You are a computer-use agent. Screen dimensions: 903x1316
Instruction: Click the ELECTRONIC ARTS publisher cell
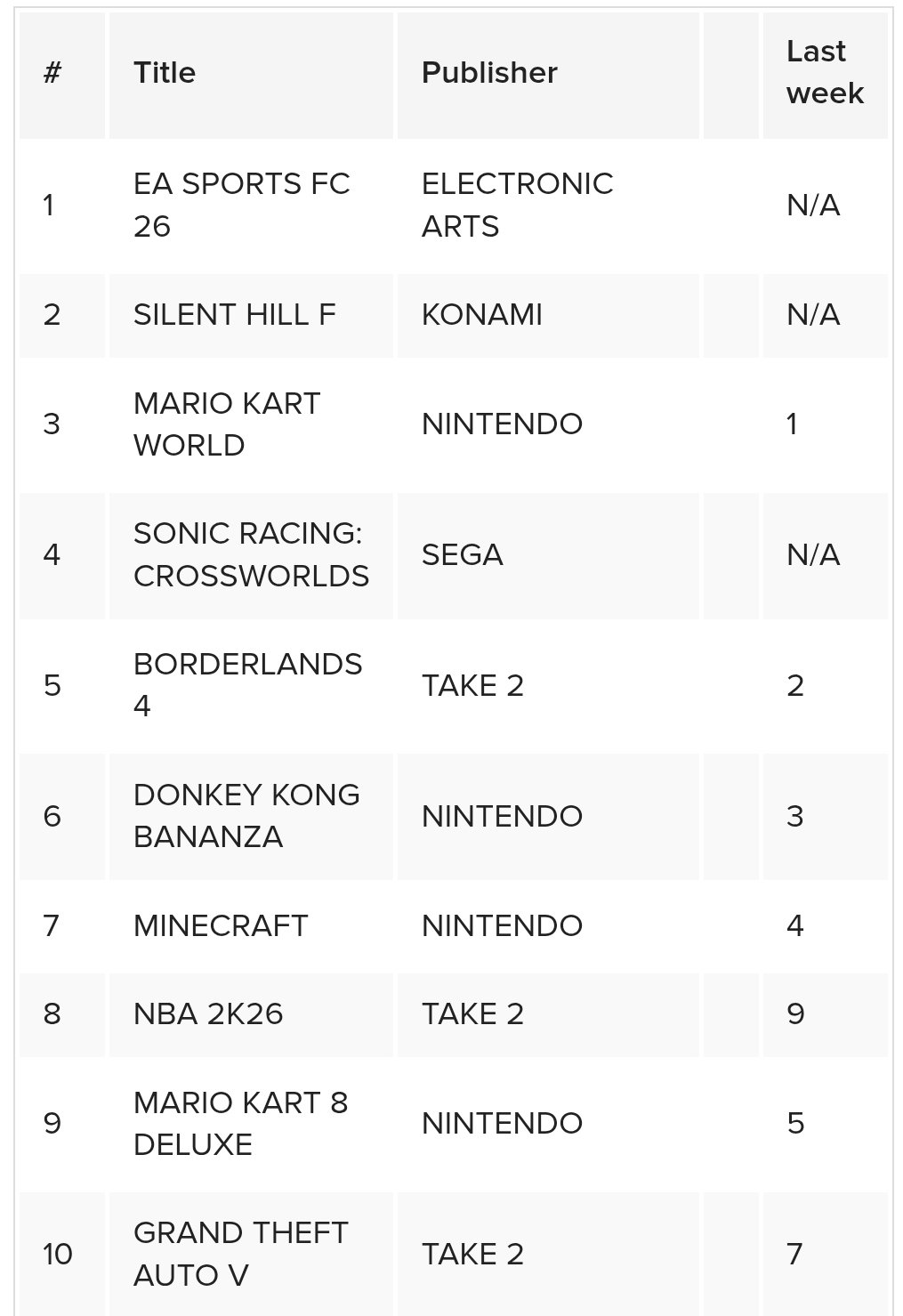517,205
